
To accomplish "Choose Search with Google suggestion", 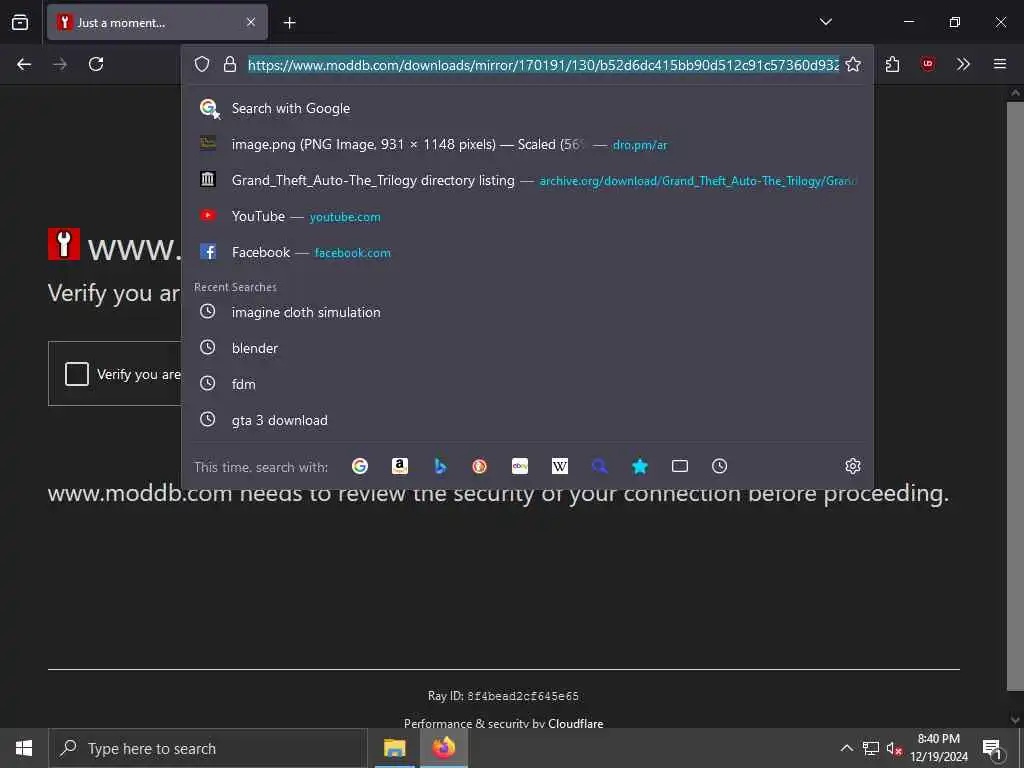I will point(527,108).
